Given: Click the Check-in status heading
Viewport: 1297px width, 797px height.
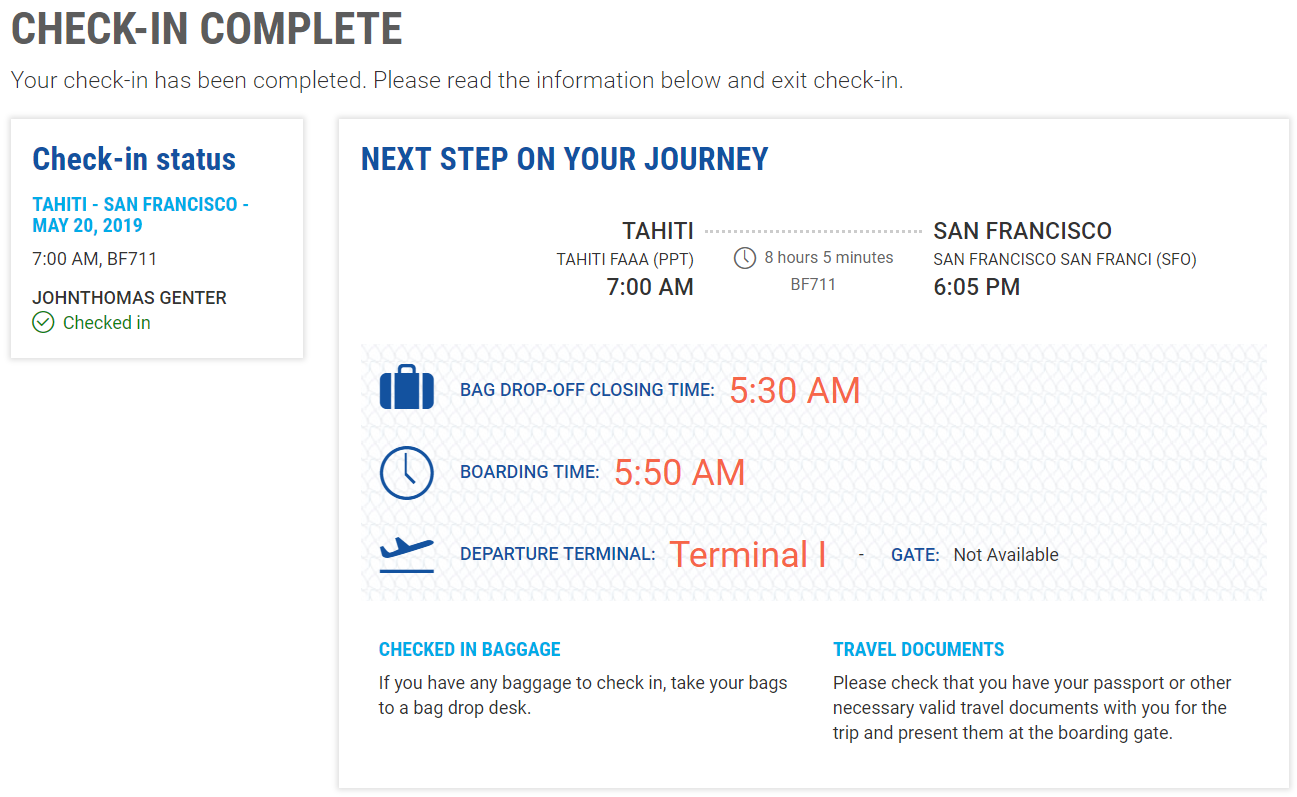Looking at the screenshot, I should (x=134, y=159).
